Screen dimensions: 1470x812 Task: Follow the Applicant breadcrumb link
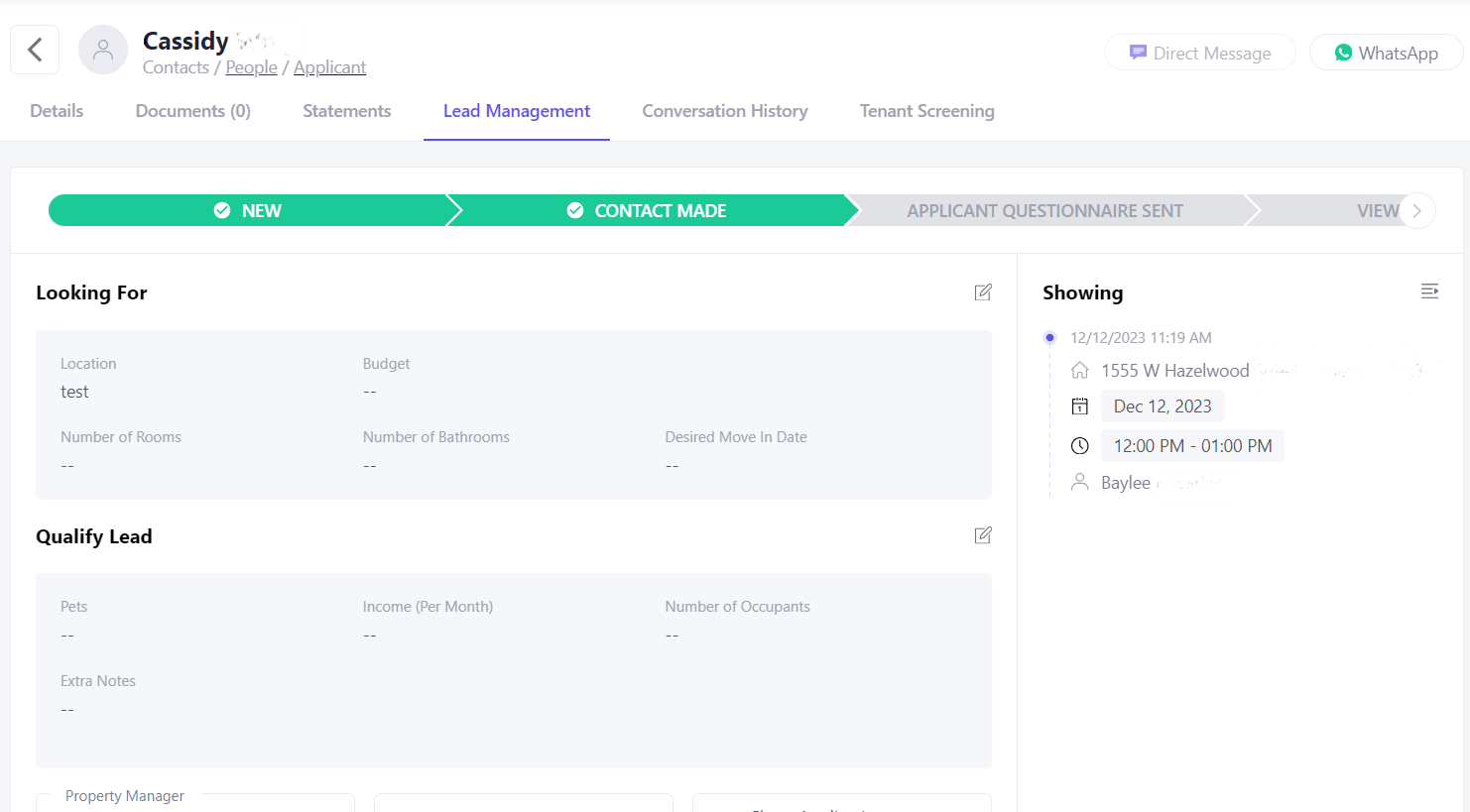point(329,67)
